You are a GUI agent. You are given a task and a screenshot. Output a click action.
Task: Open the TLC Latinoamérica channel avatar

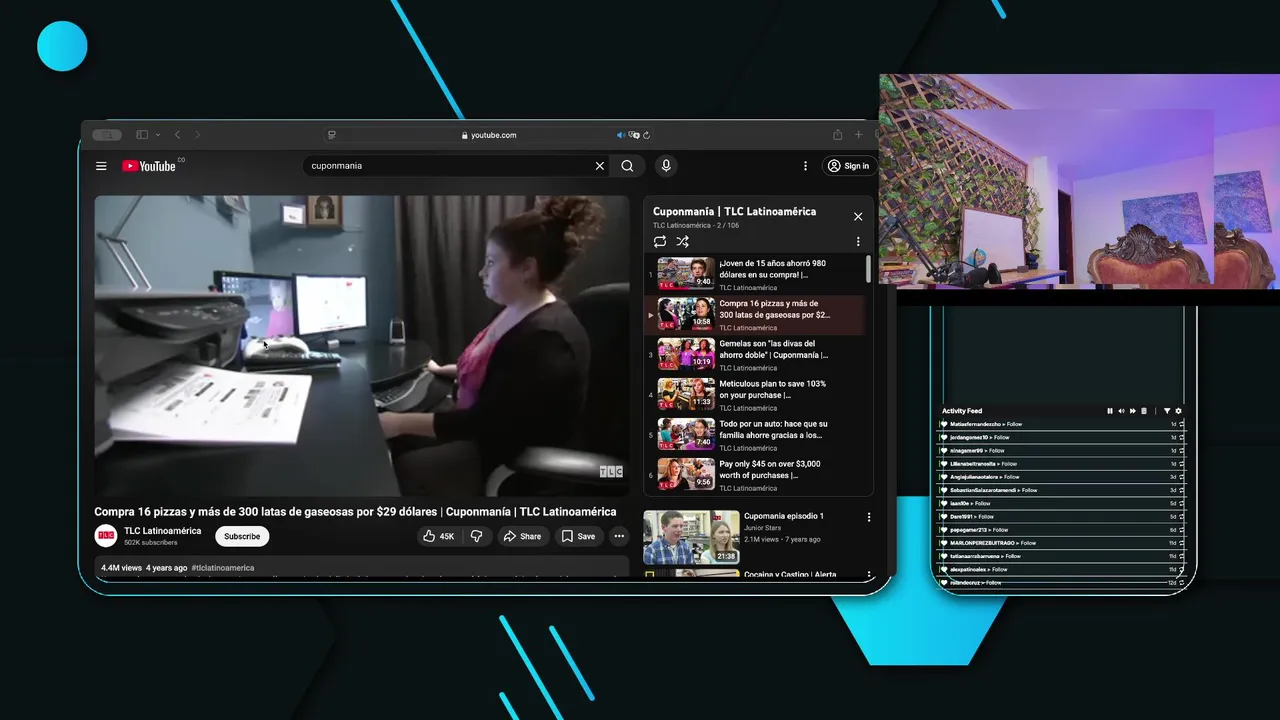tap(106, 536)
